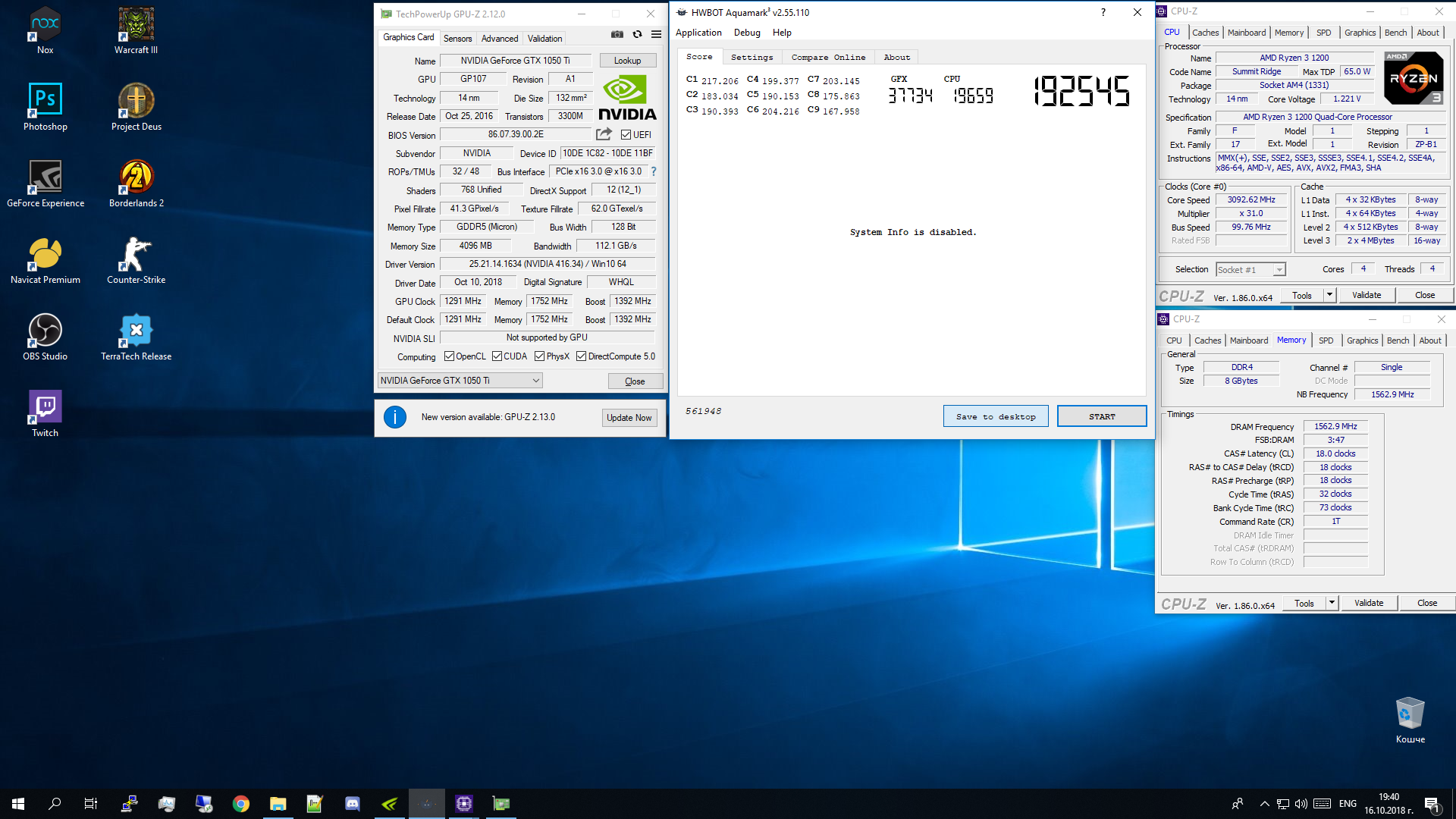
Task: Open the Settings tab in Aquamark
Action: (x=752, y=58)
